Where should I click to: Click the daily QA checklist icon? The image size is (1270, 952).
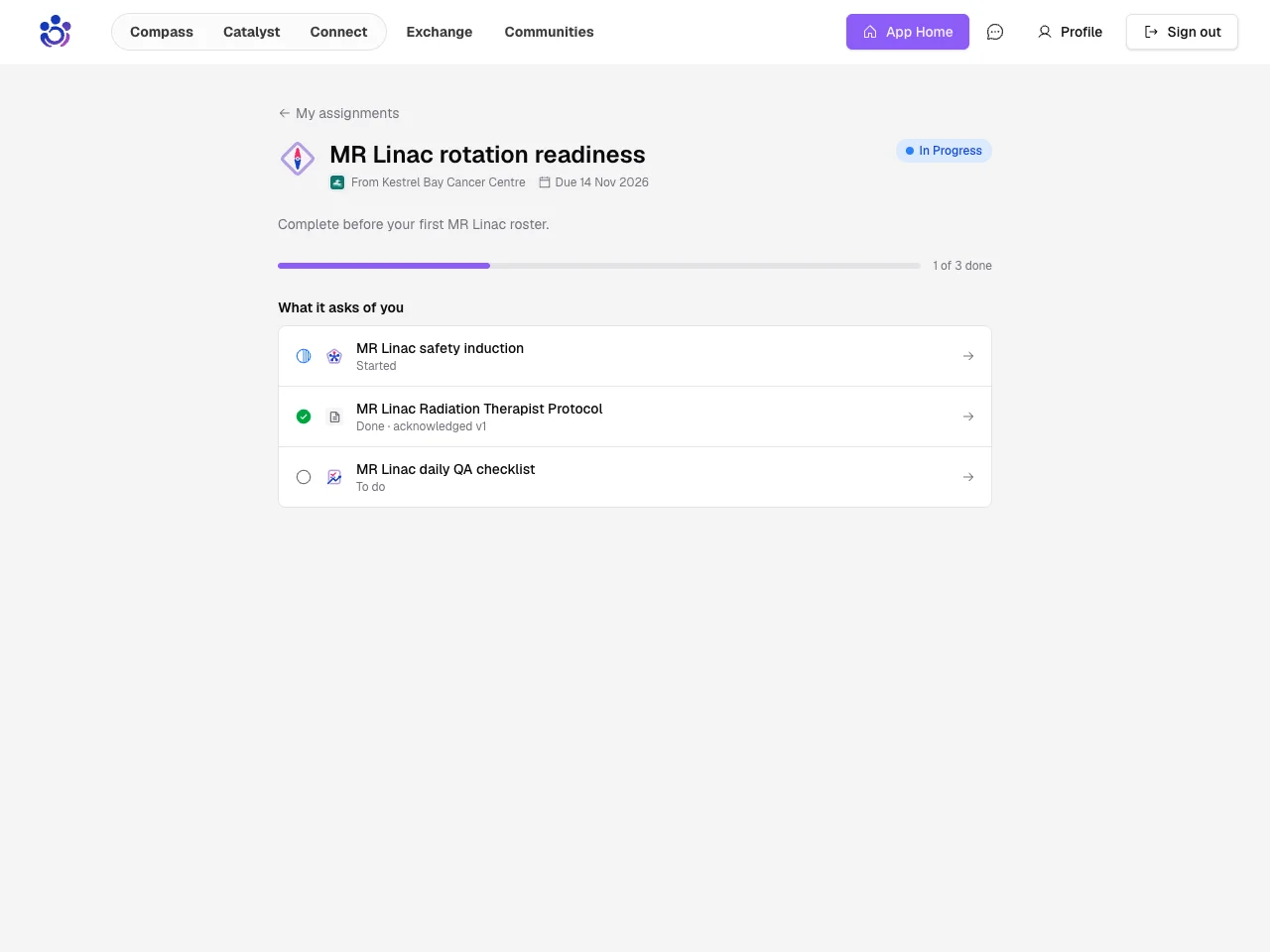[x=334, y=477]
